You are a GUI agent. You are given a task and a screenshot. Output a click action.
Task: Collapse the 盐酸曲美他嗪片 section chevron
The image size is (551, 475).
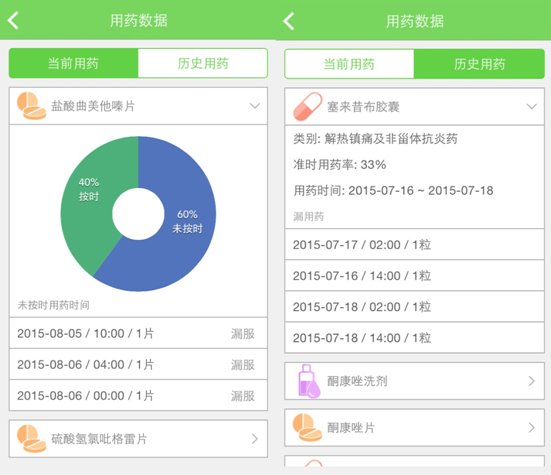255,106
